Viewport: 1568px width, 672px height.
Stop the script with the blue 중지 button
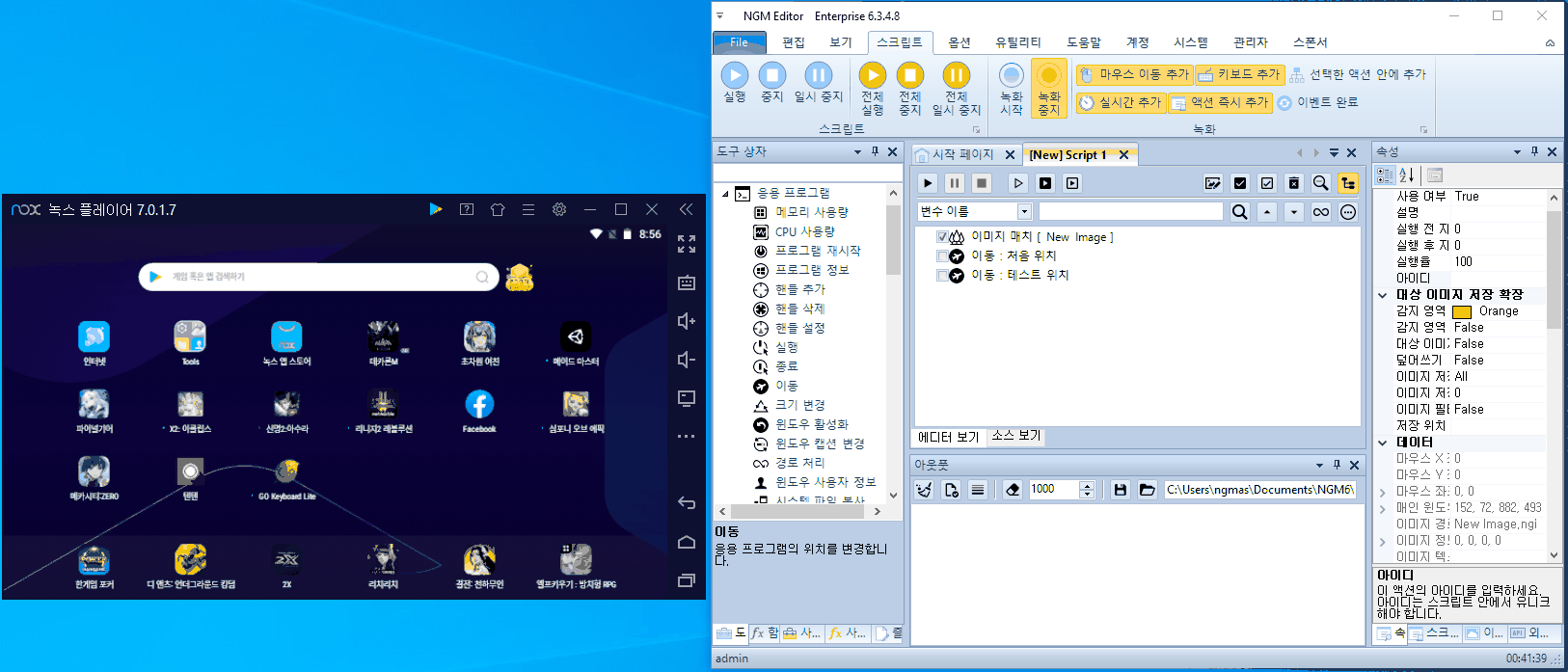coord(772,83)
